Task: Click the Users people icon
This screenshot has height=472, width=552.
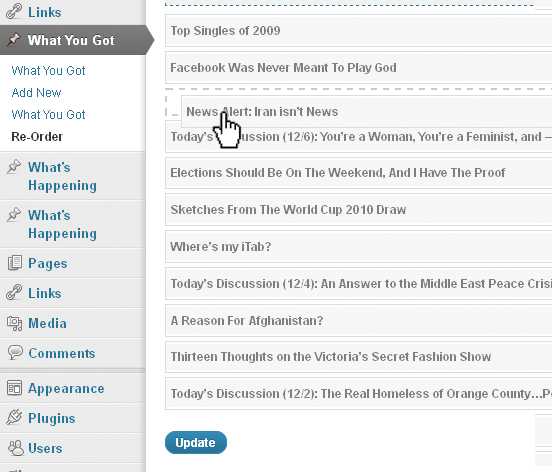Action: tap(15, 448)
